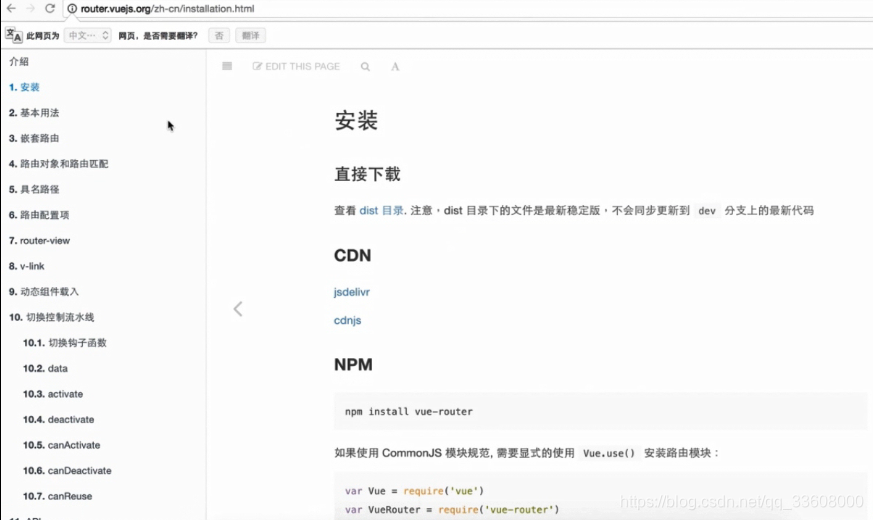
Task: Click the 否 button in the translate bar
Action: [219, 36]
